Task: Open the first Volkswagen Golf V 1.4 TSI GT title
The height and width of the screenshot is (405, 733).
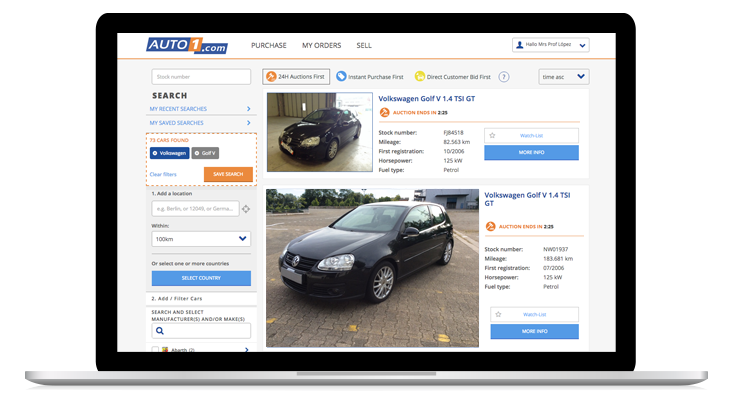Action: click(426, 99)
